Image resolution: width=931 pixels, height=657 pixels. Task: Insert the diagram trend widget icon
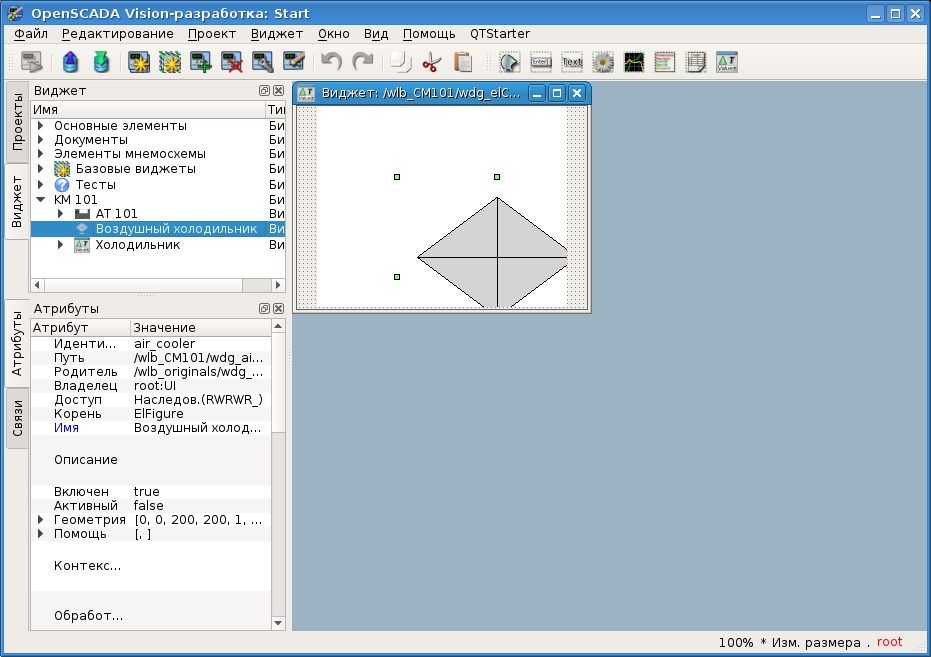(x=634, y=62)
